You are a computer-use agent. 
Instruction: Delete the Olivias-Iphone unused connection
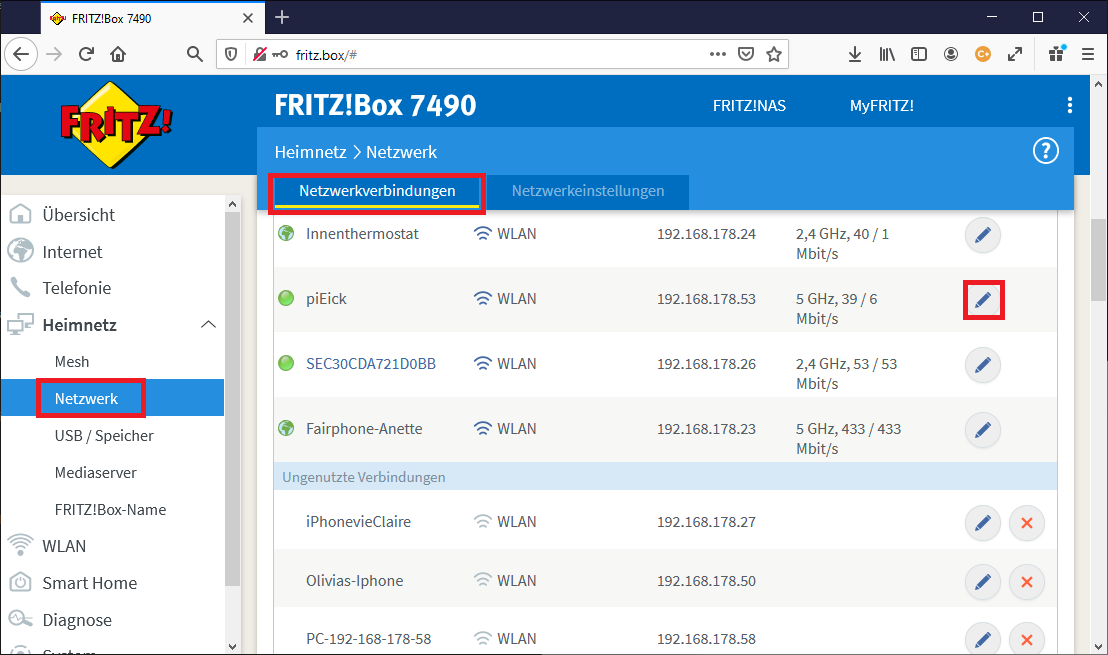point(1027,582)
